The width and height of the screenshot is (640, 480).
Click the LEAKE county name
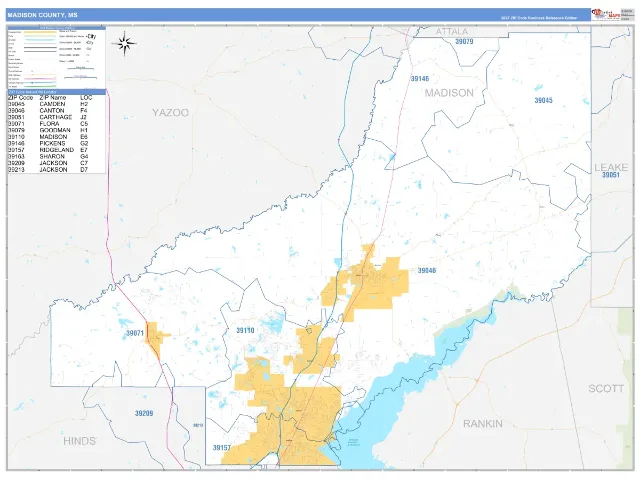click(x=611, y=167)
